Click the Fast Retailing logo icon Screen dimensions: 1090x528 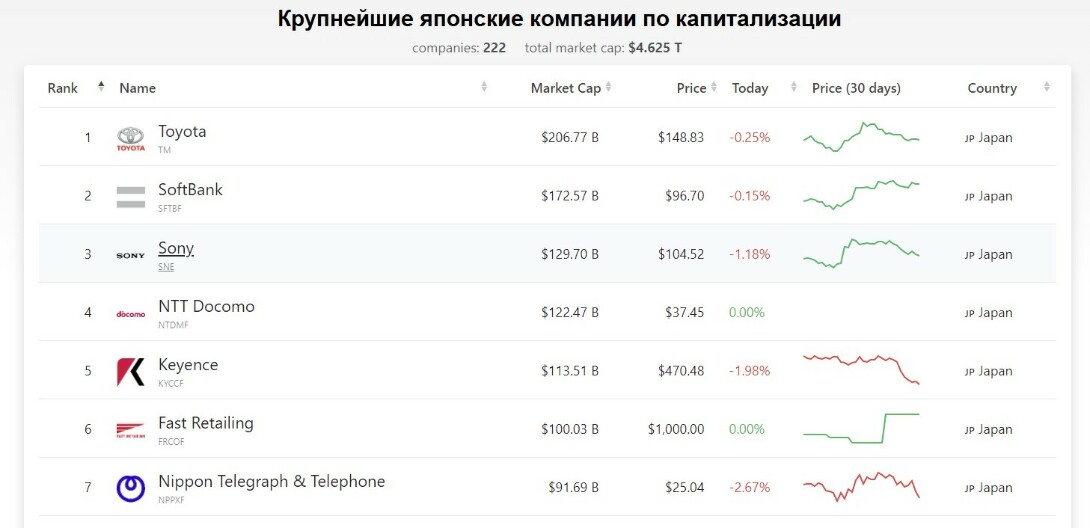[x=131, y=430]
